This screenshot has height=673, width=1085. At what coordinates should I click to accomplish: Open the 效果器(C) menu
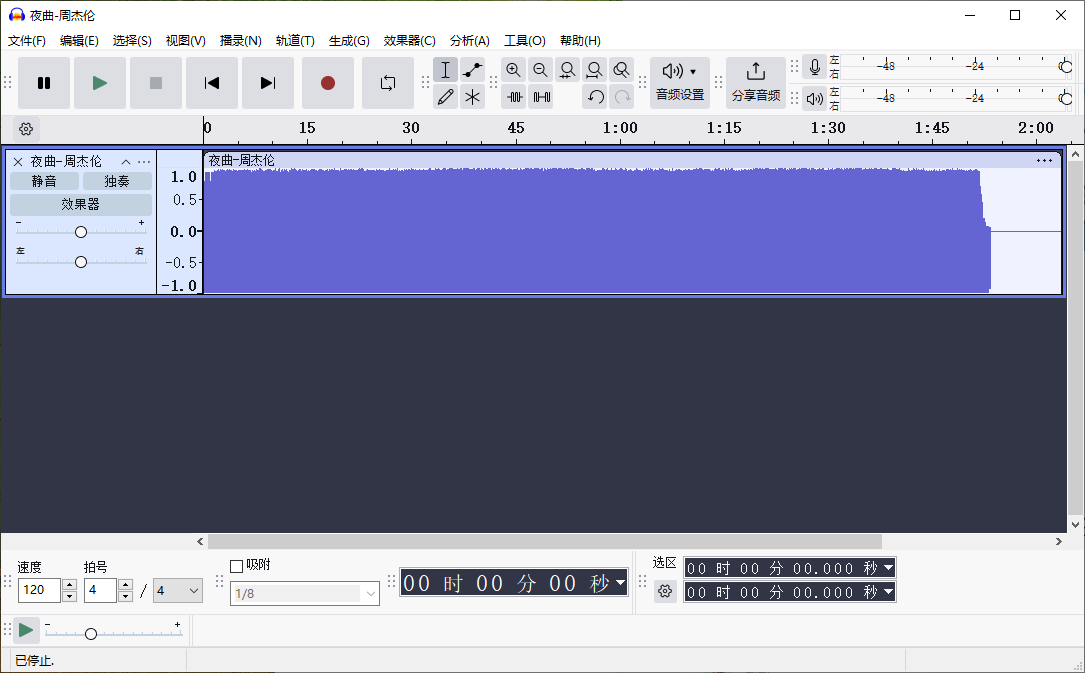[410, 40]
